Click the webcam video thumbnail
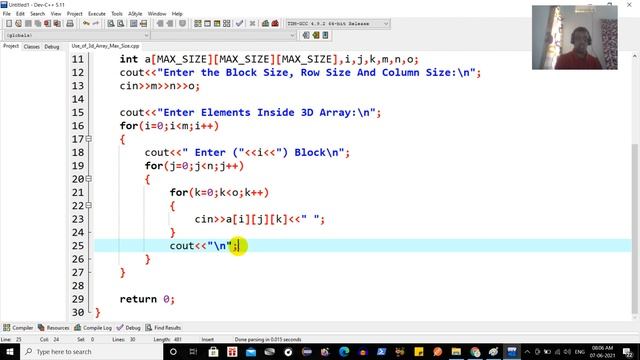Image resolution: width=640 pixels, height=360 pixels. (574, 37)
